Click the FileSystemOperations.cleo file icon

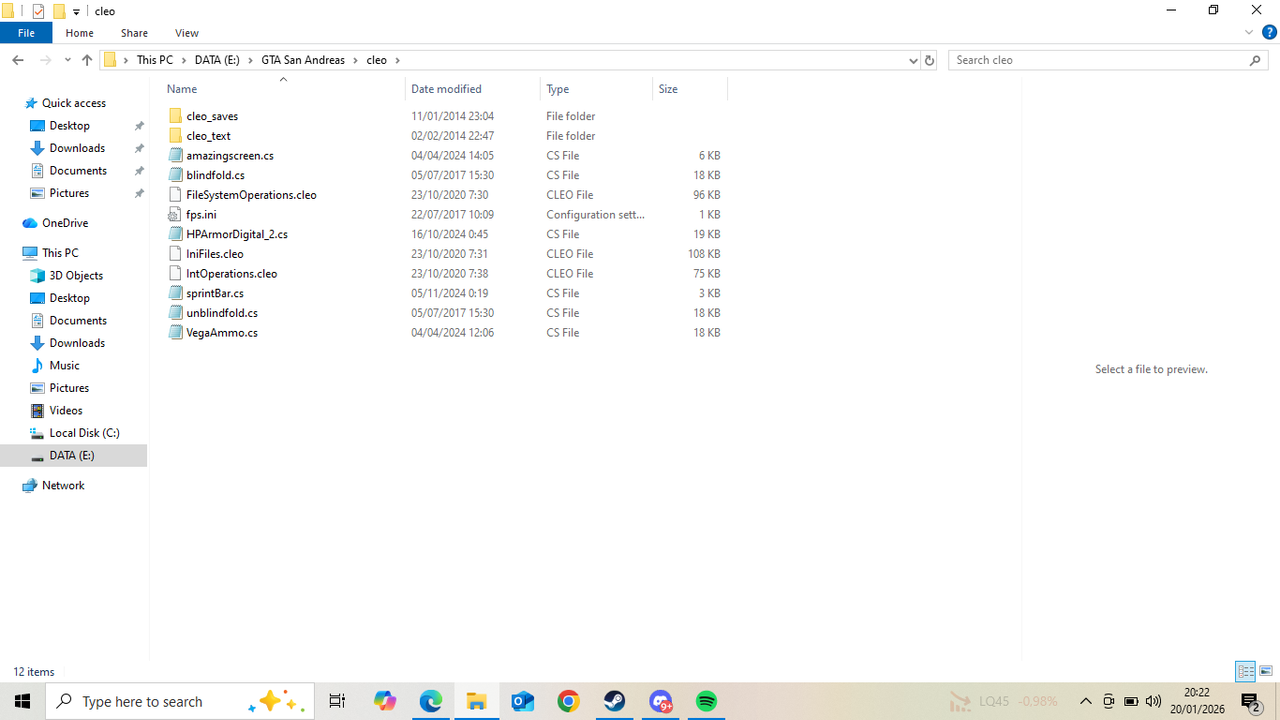(x=176, y=195)
